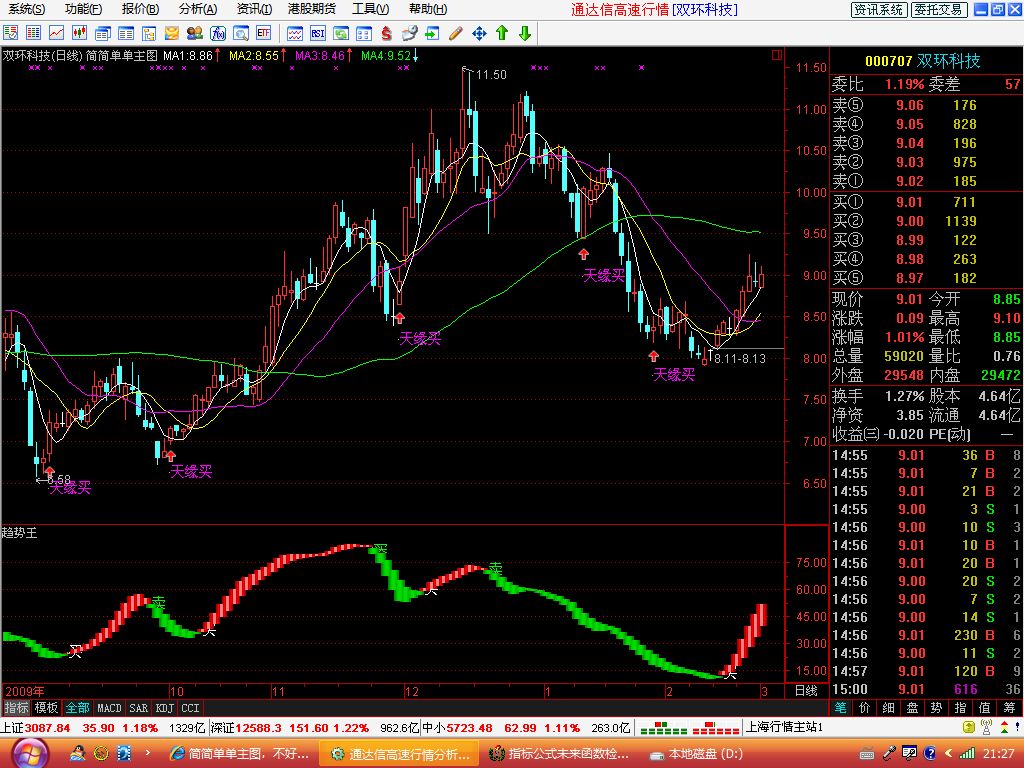The height and width of the screenshot is (768, 1024).
Task: Open the ETF toolbar icon
Action: (x=264, y=33)
